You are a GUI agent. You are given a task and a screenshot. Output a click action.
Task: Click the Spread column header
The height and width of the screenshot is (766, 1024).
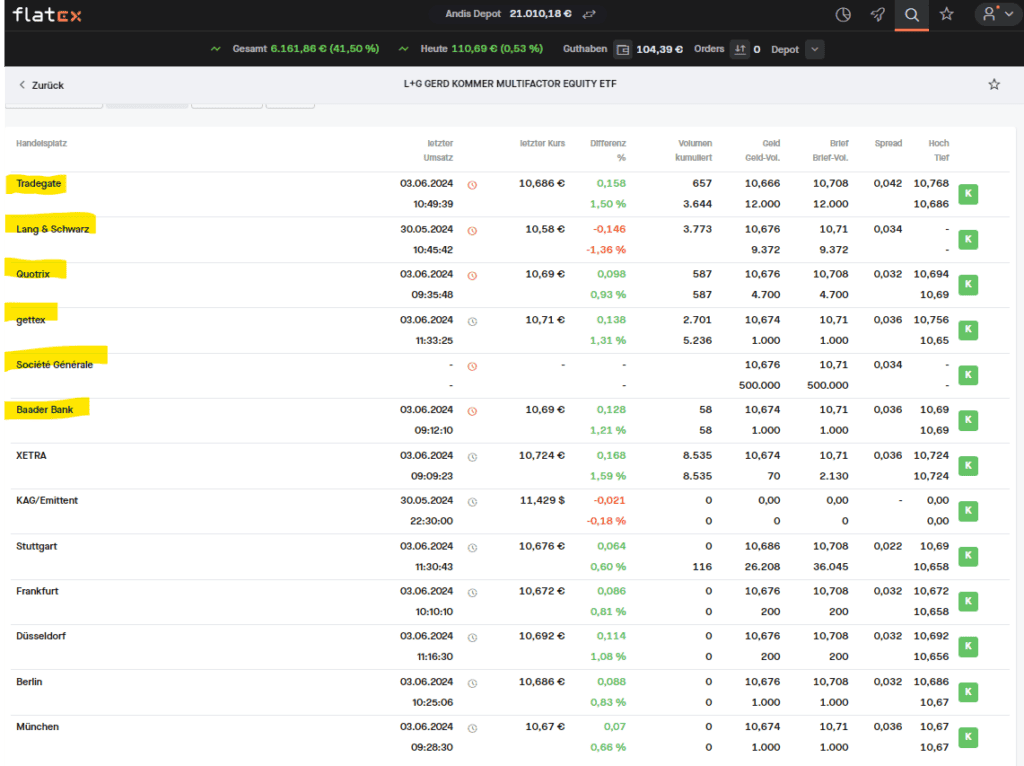[888, 144]
